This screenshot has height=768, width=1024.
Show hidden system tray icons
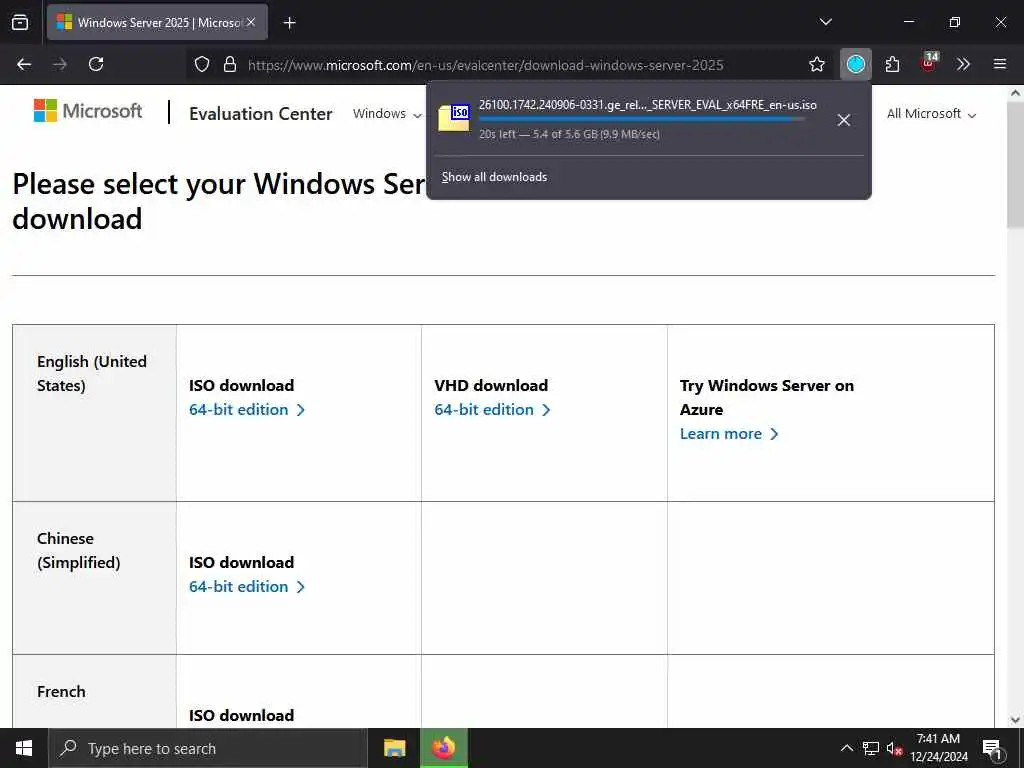tap(846, 748)
